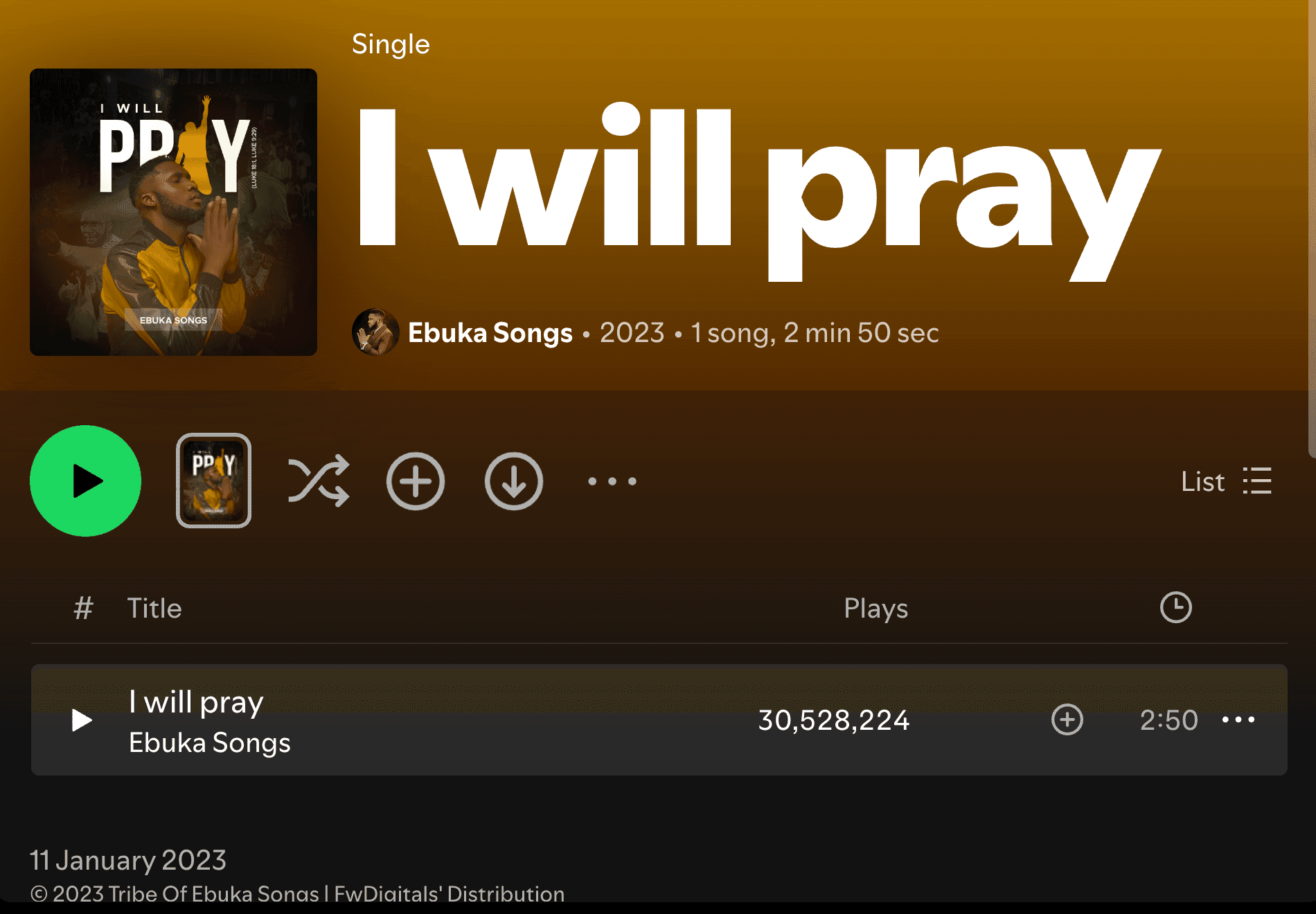Open the large I Will Pray cover art
The height and width of the screenshot is (914, 1316).
[173, 212]
